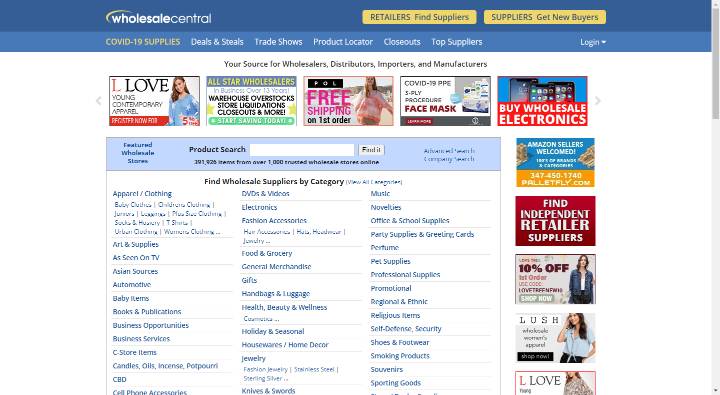Open the COVID-19 SUPPLIES menu item
The height and width of the screenshot is (395, 720).
[143, 42]
